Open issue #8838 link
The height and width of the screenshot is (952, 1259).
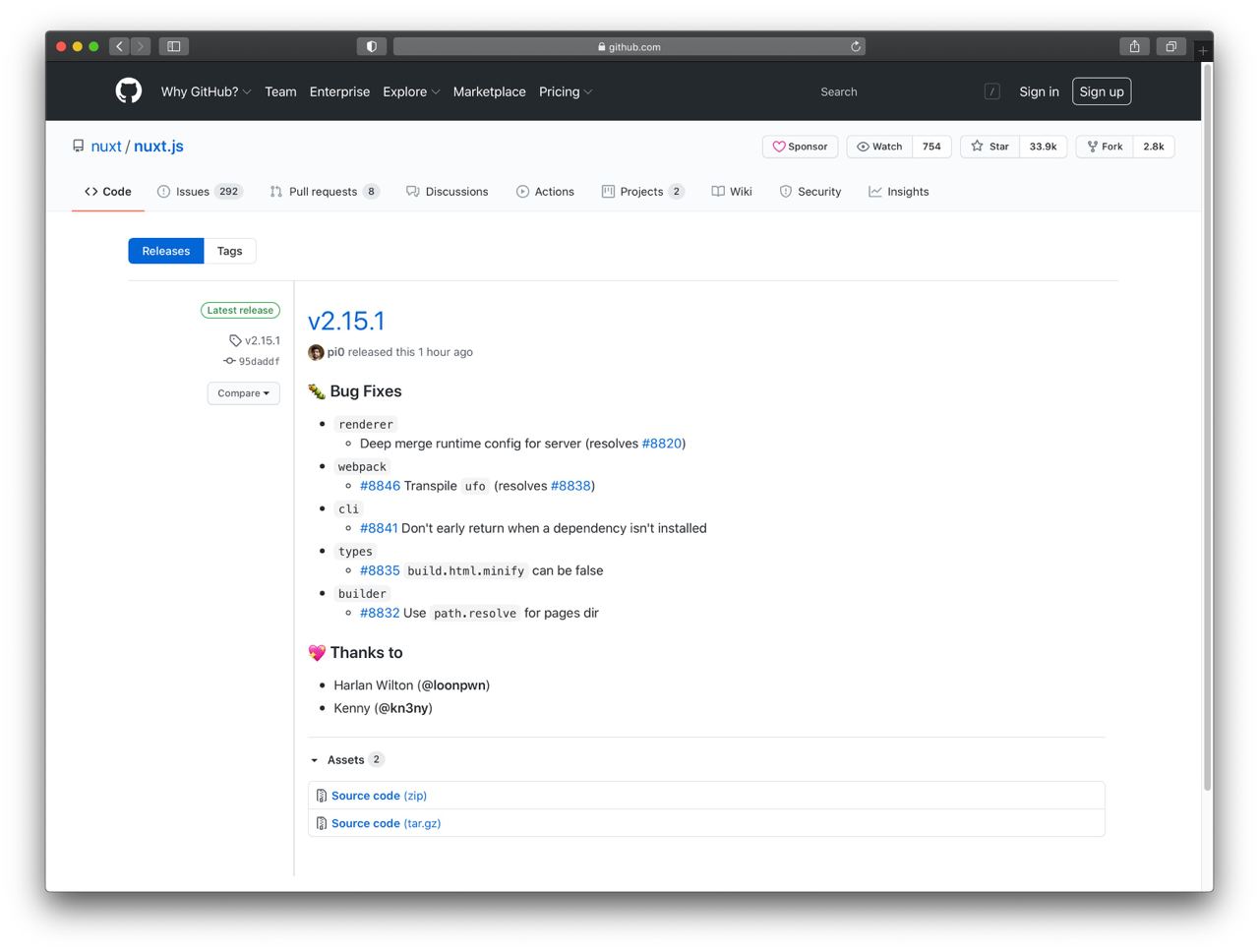tap(570, 486)
